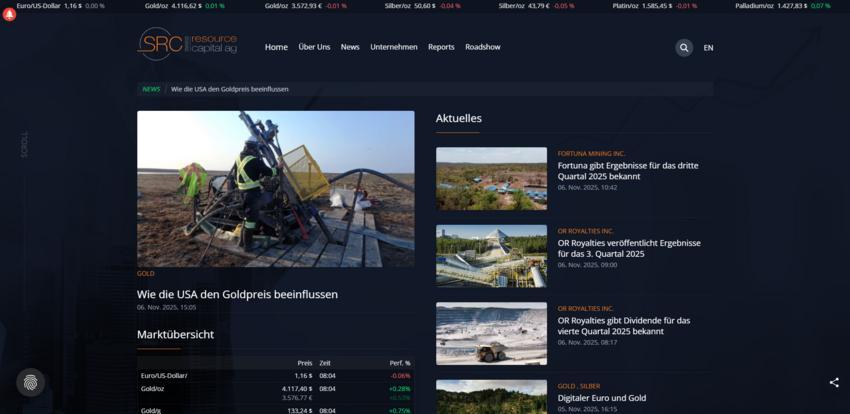Open 'Digitaler Euro und Gold' article
Screen dimensions: 850x414
click(x=603, y=397)
